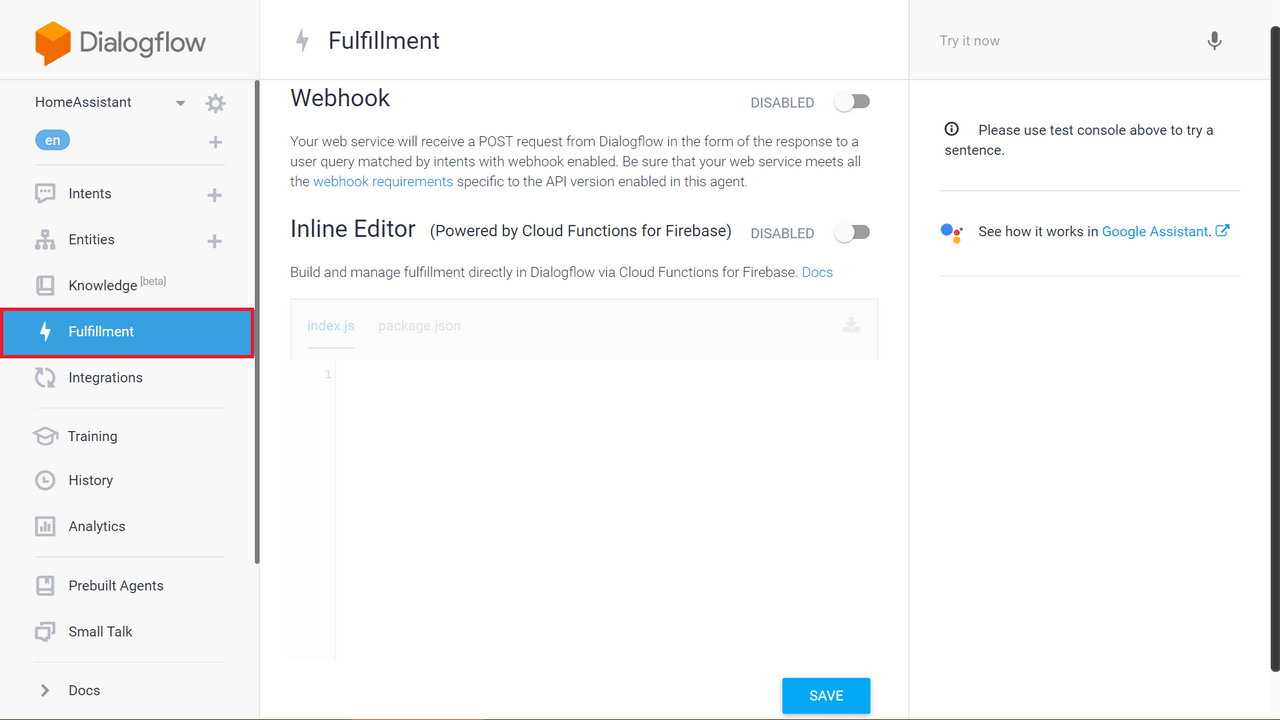The height and width of the screenshot is (720, 1280).
Task: Open the Google Assistant link
Action: (x=1156, y=231)
